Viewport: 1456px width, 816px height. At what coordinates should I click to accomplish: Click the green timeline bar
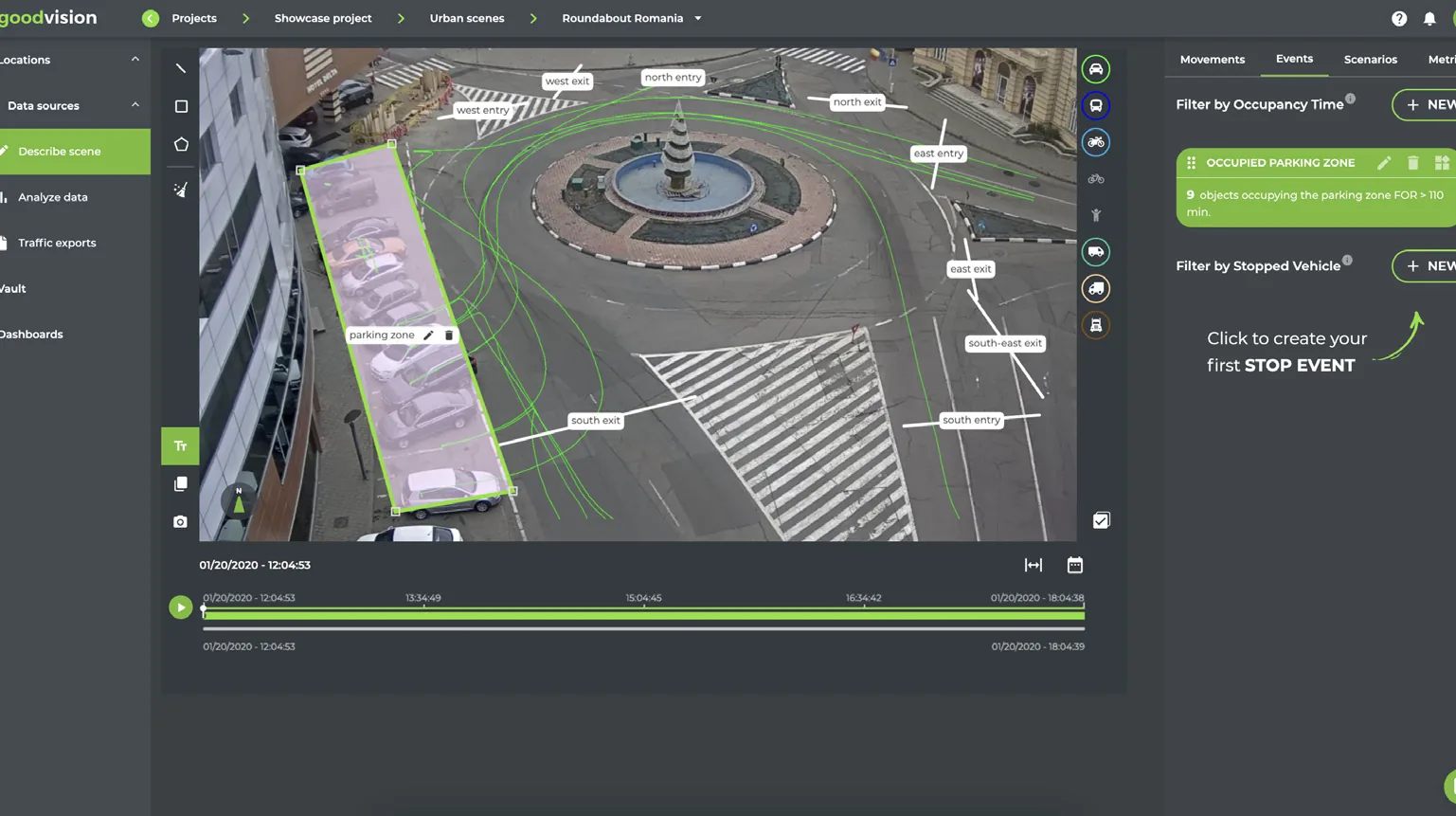[644, 615]
